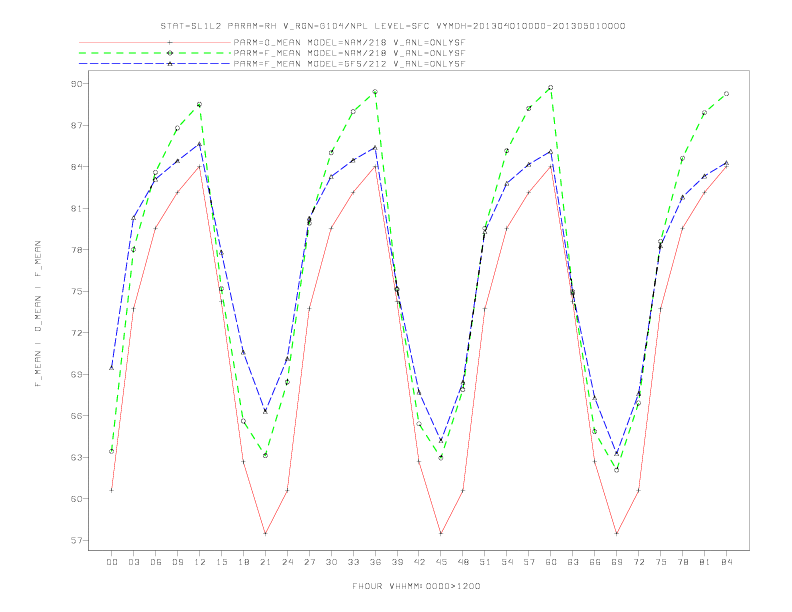Click y-axis tick value 60
This screenshot has width=792, height=612.
click(x=76, y=499)
